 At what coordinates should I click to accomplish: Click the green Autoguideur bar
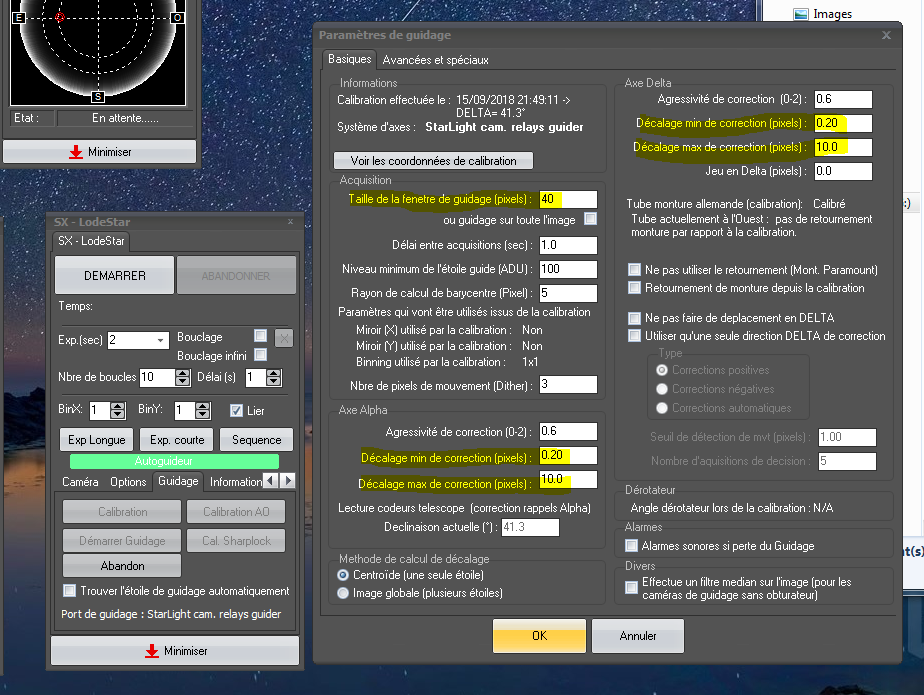[174, 461]
